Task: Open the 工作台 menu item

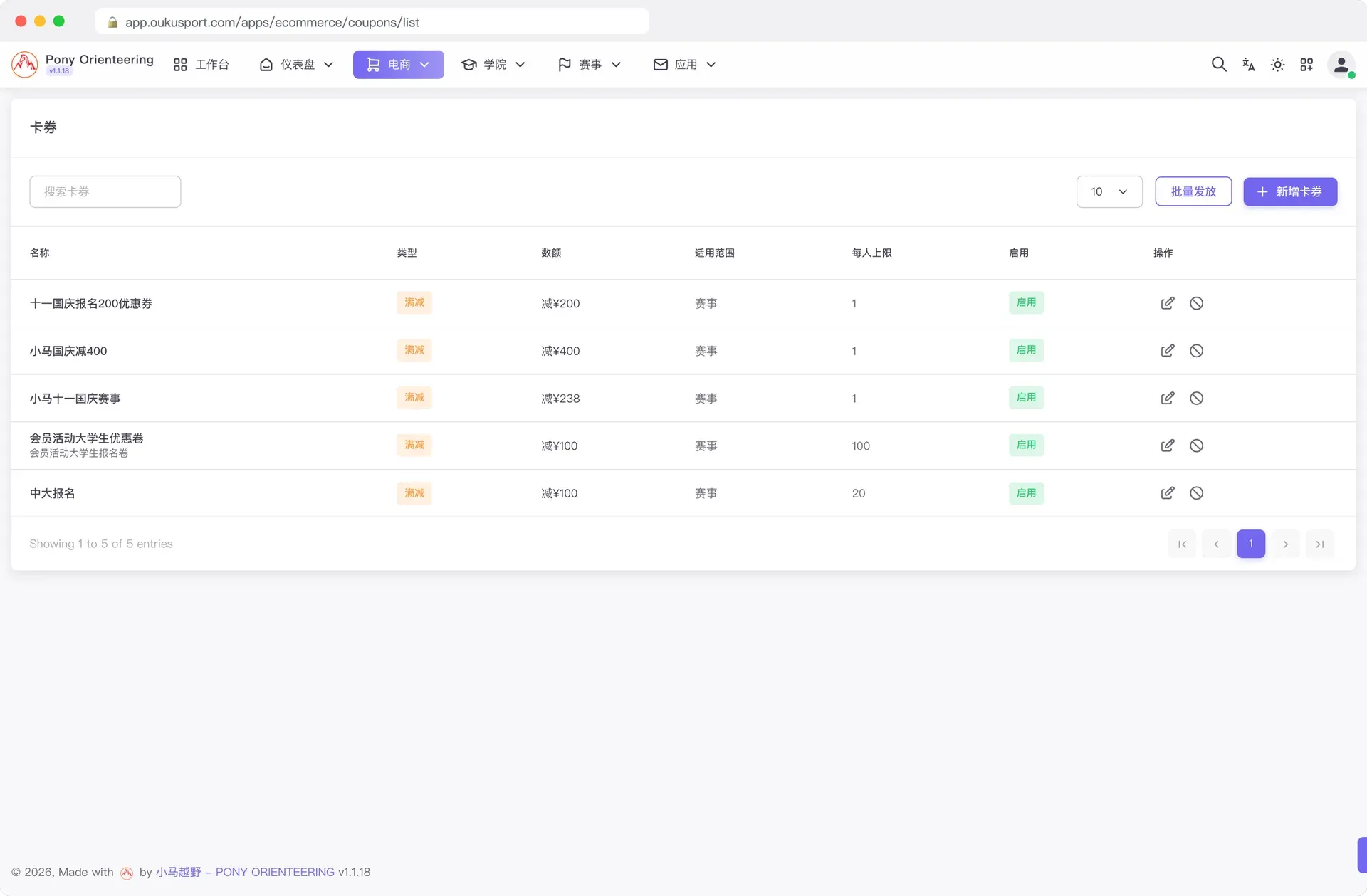Action: (201, 65)
